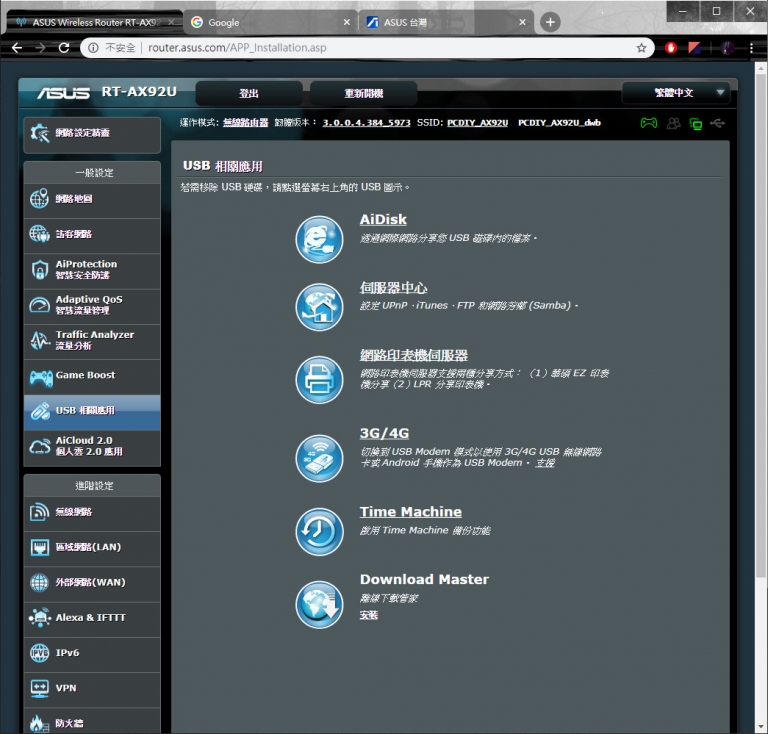Viewport: 768px width, 734px height.
Task: Click the 不安全 site info indicator
Action: coord(112,48)
